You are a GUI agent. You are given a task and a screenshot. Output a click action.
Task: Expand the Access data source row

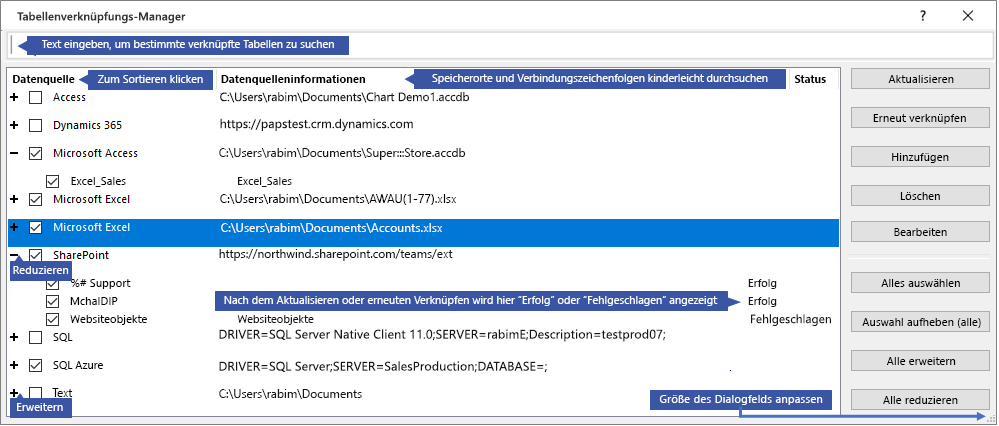point(15,97)
